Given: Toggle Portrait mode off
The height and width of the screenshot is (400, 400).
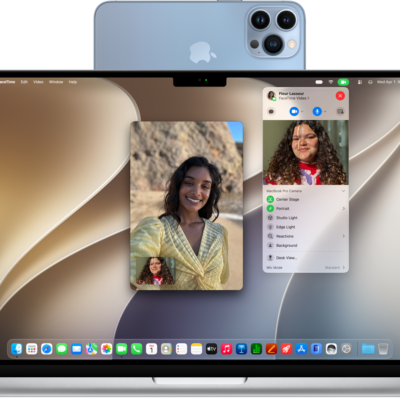Looking at the screenshot, I should [x=270, y=209].
